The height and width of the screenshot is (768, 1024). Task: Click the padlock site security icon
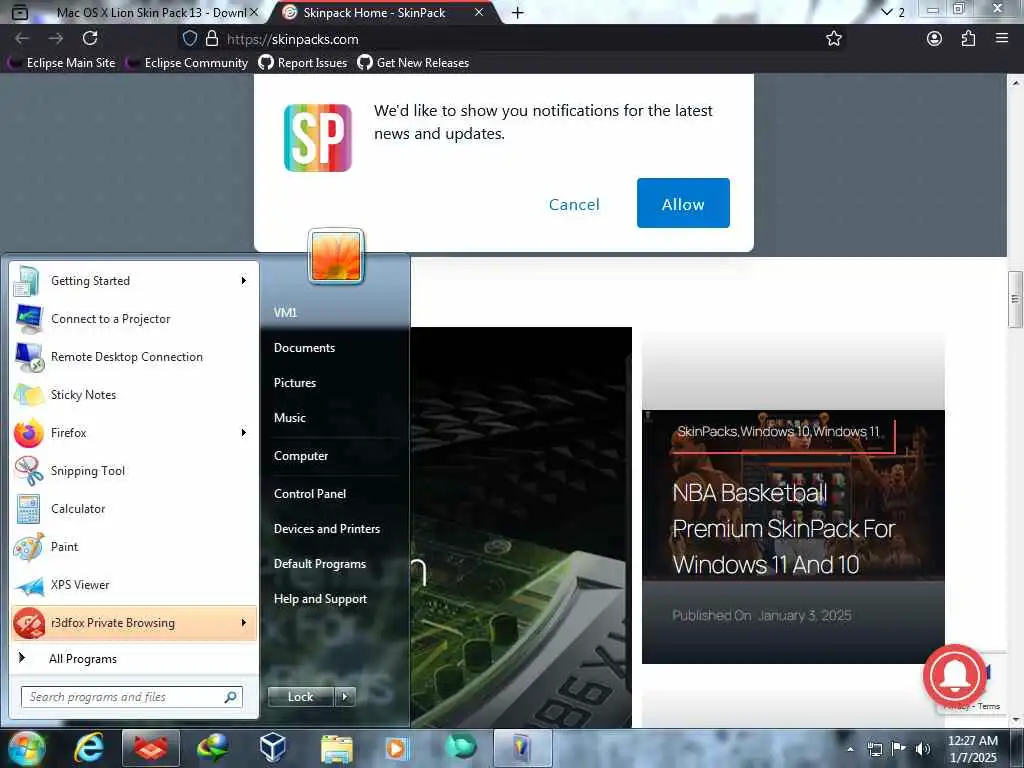(x=212, y=39)
